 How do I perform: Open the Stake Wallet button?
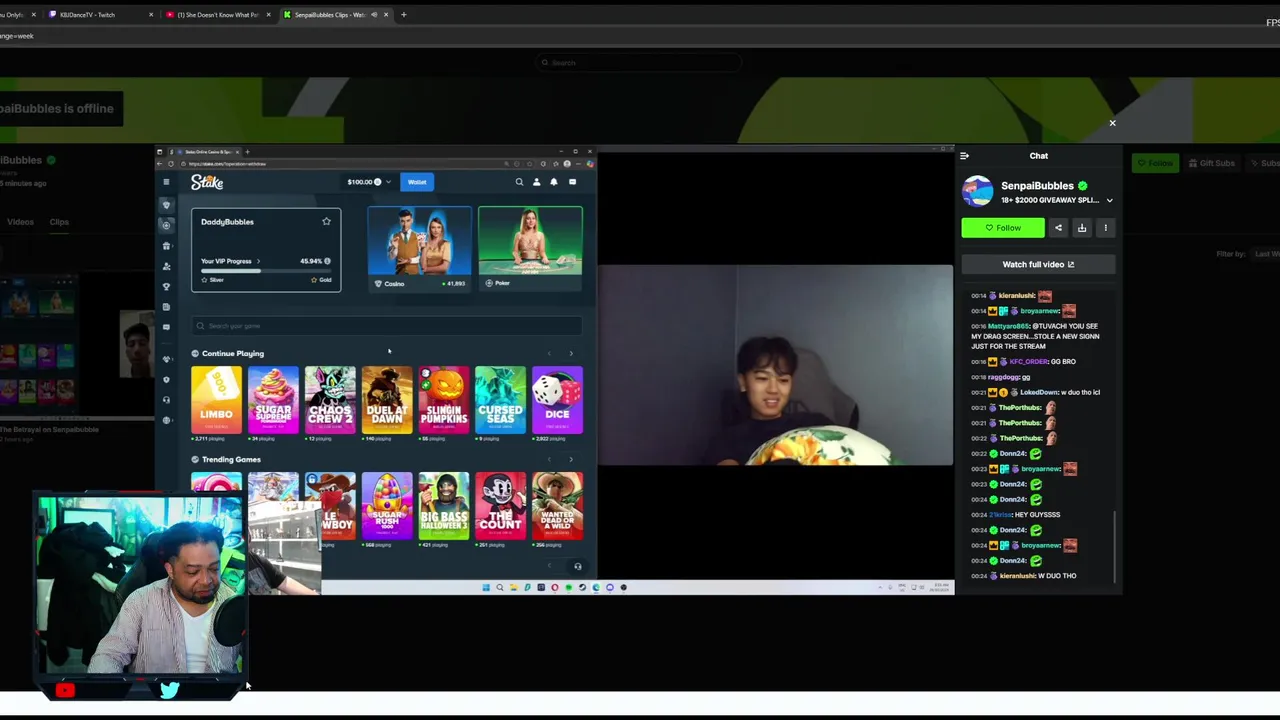(x=417, y=182)
